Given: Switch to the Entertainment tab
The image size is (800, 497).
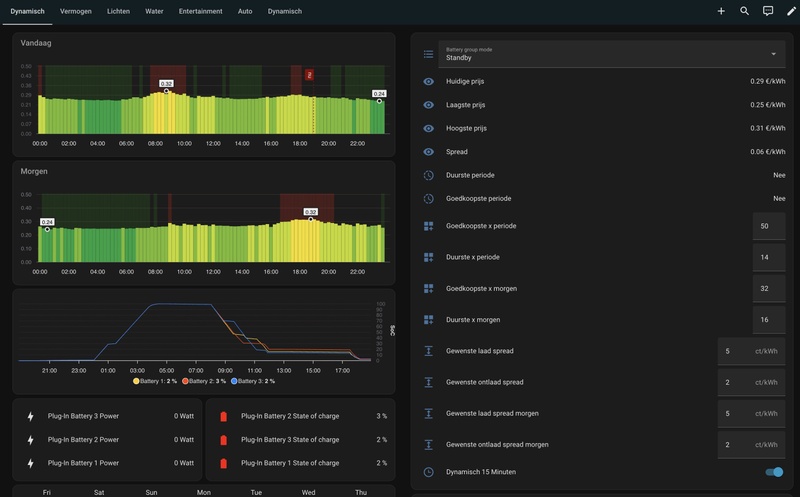Looking at the screenshot, I should [x=200, y=11].
